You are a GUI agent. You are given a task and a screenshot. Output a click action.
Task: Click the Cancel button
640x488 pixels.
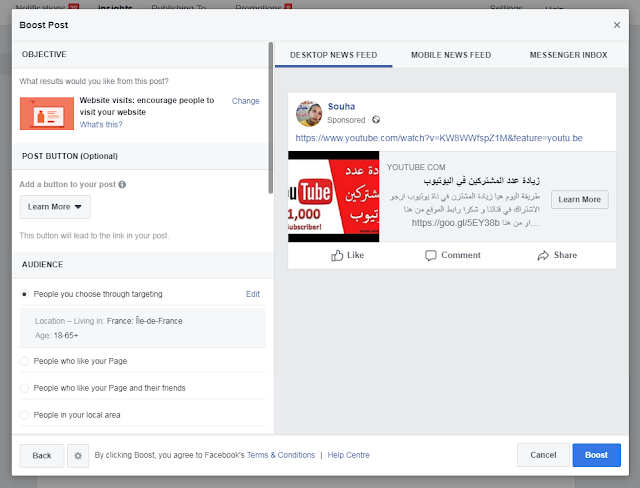pyautogui.click(x=543, y=455)
